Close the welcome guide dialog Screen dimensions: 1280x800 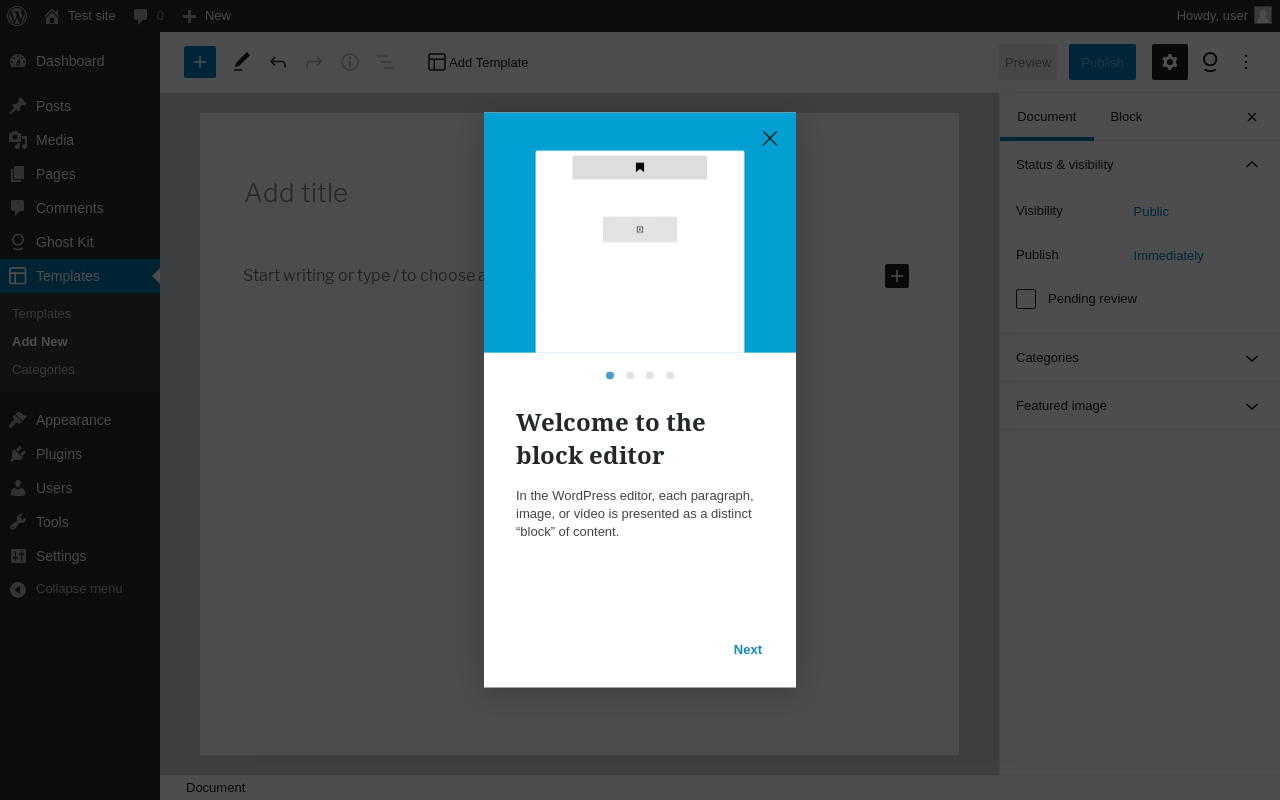tap(770, 138)
